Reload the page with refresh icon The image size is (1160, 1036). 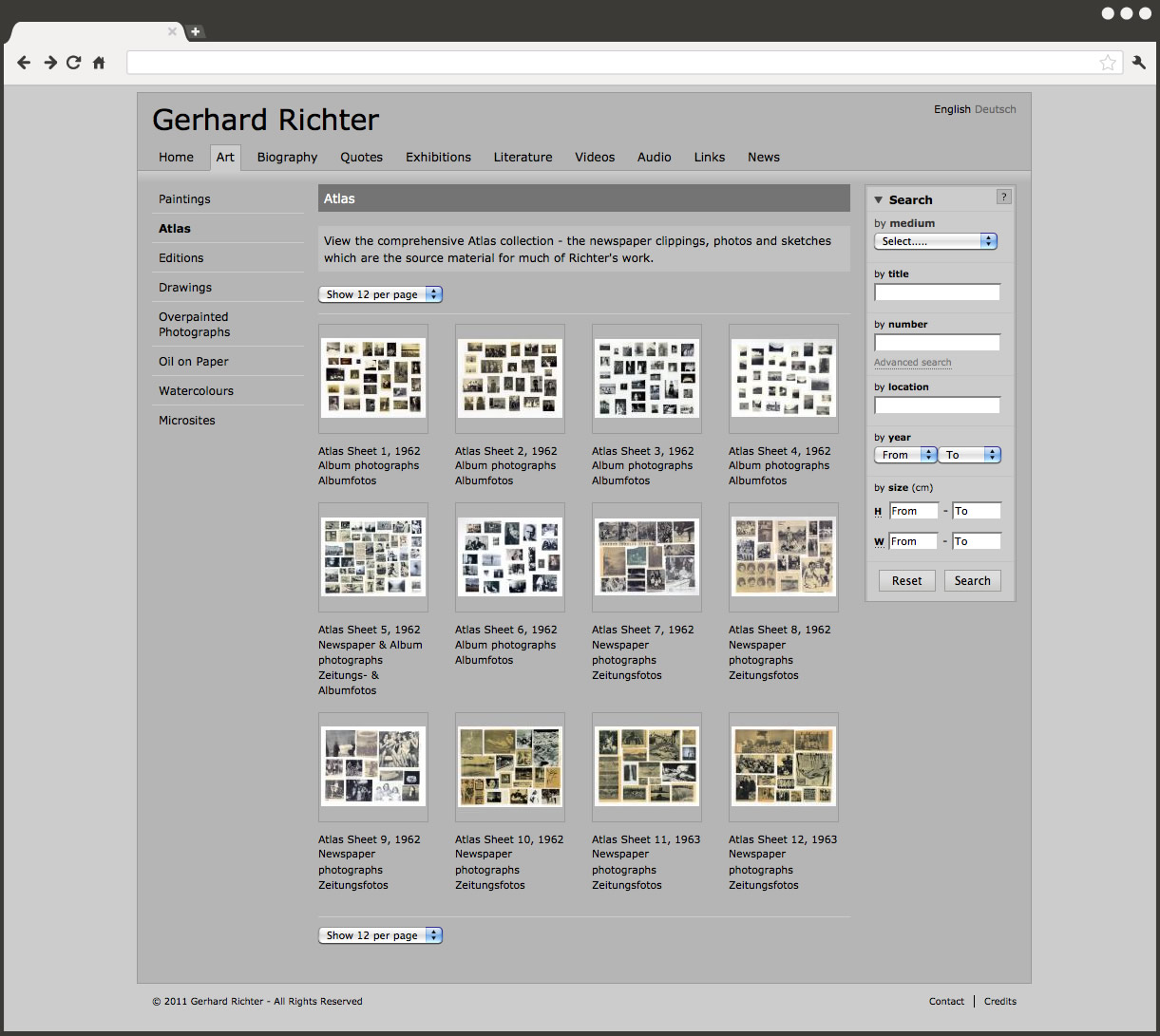pyautogui.click(x=74, y=63)
